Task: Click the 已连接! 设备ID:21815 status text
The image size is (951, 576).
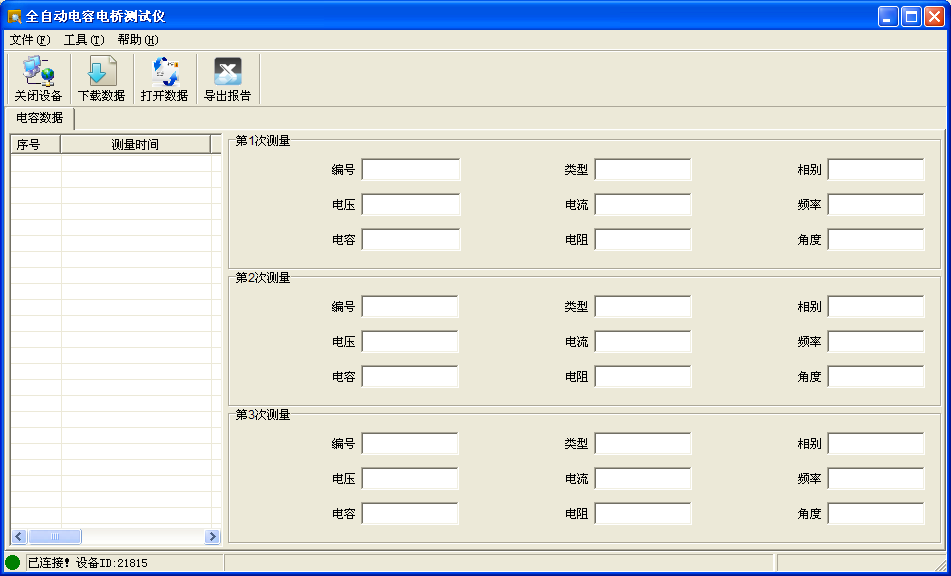Action: point(88,563)
